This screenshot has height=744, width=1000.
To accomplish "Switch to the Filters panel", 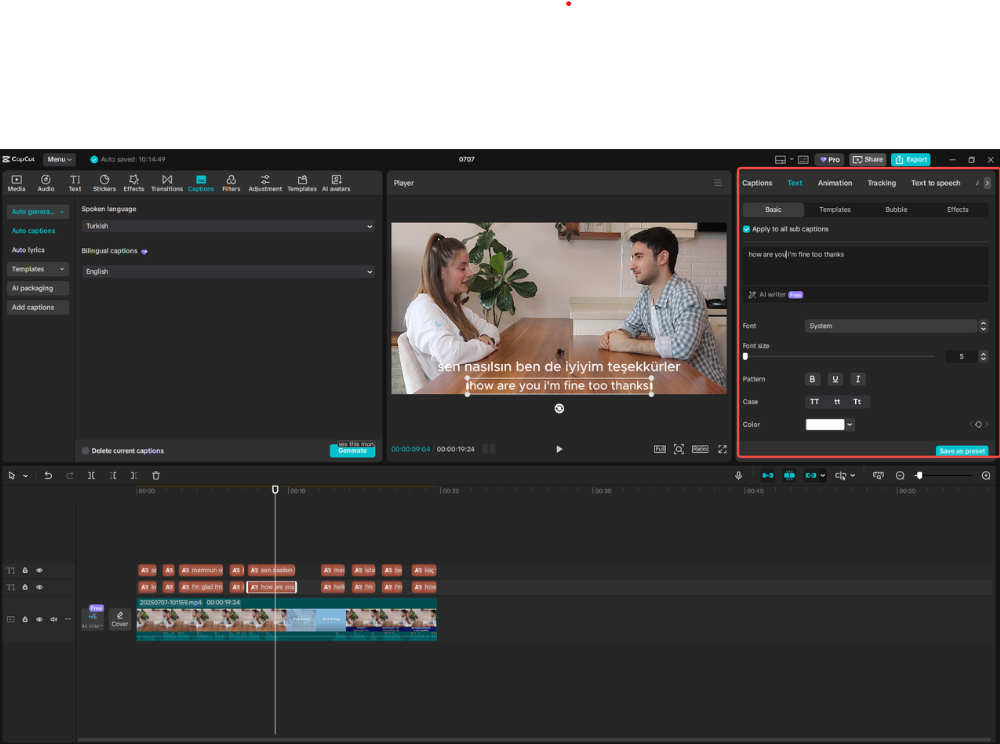I will (230, 183).
